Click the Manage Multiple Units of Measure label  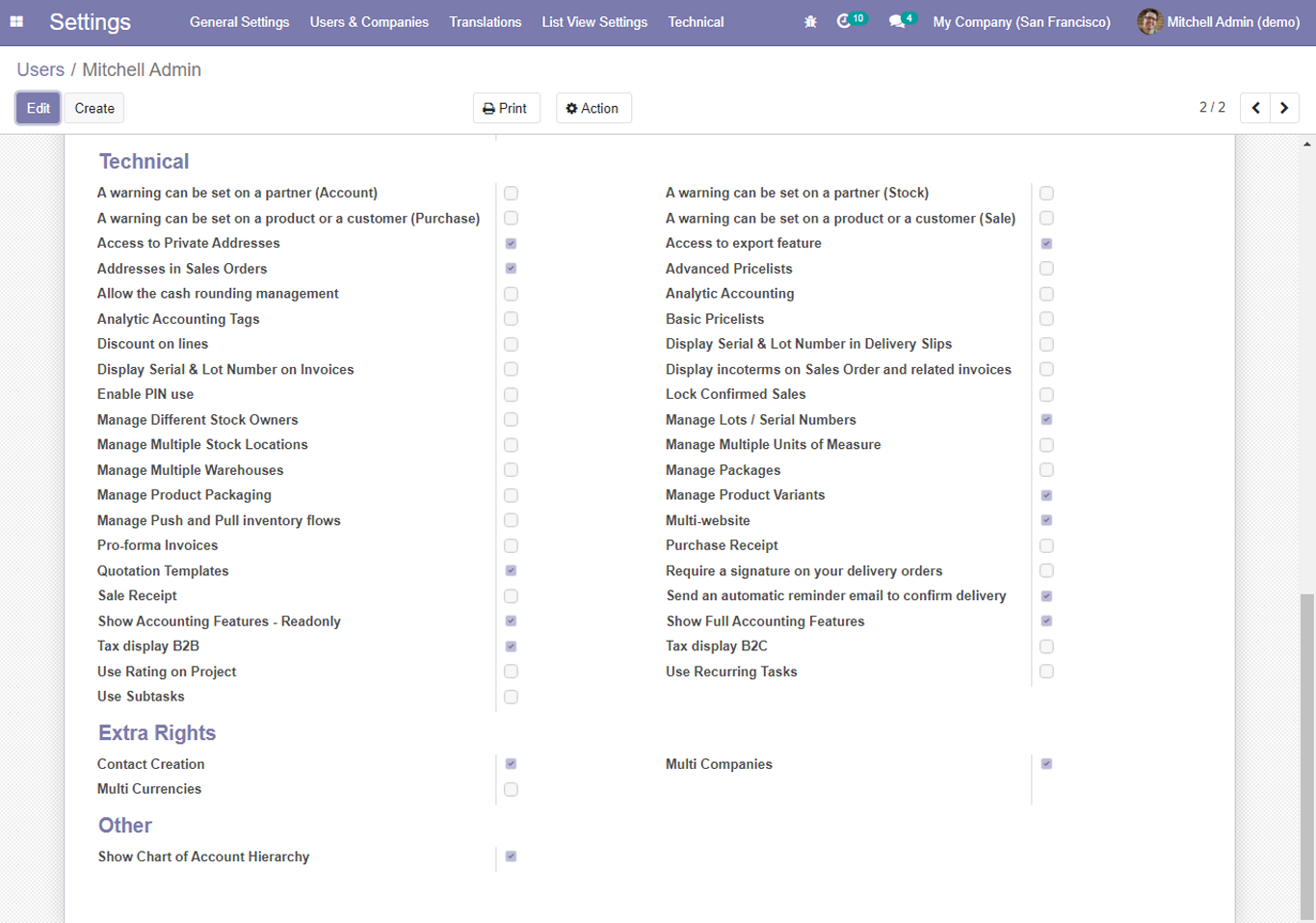(x=774, y=444)
